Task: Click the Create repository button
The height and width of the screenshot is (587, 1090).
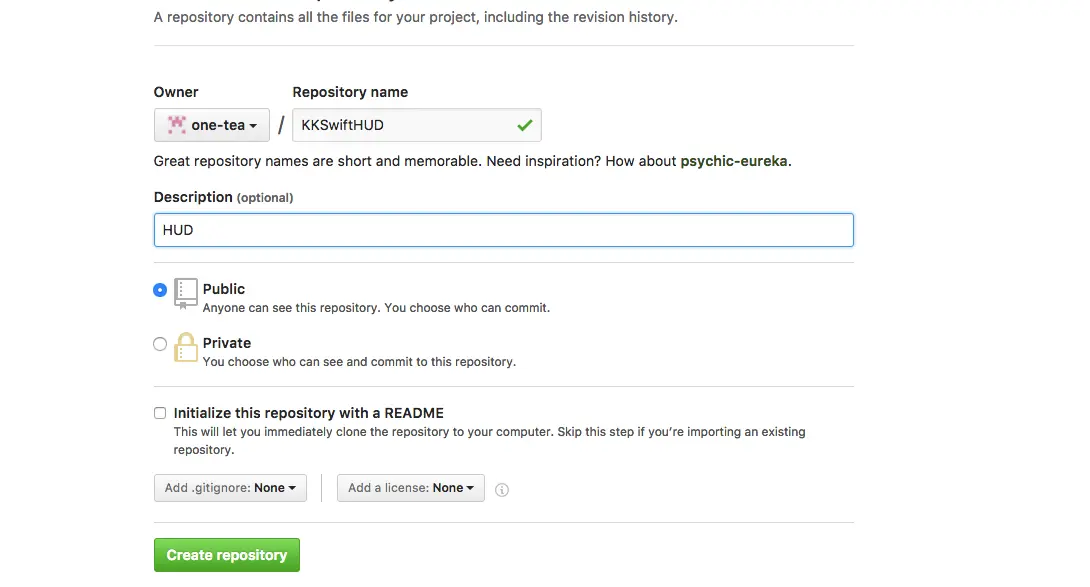Action: pos(227,555)
